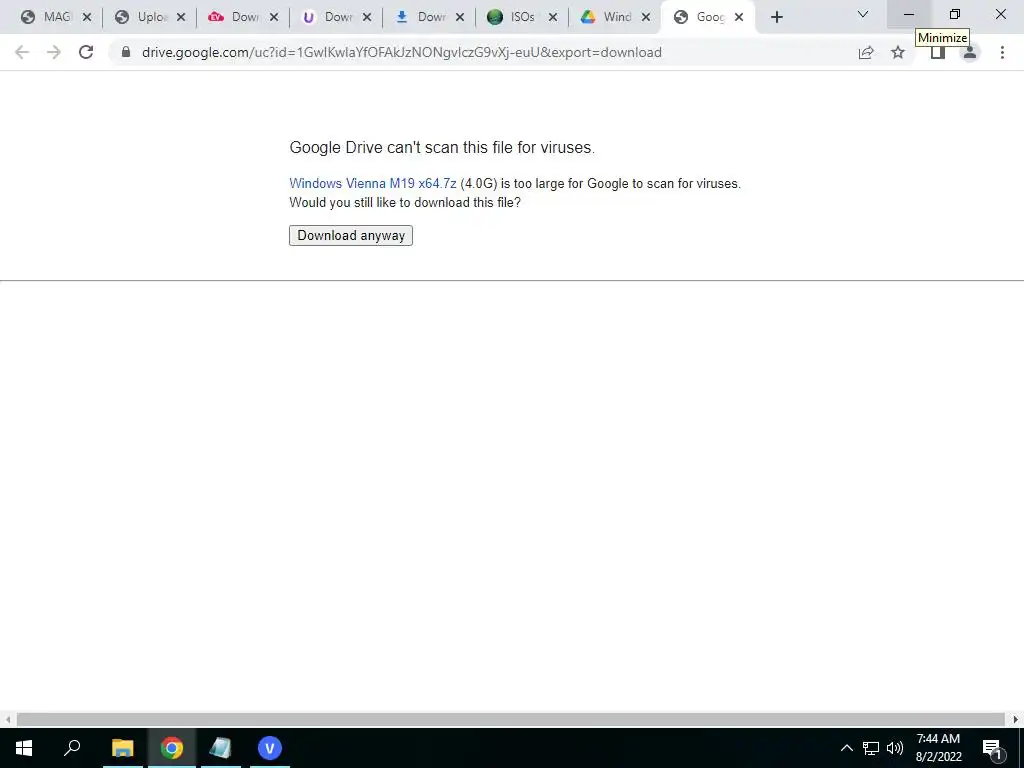Image resolution: width=1024 pixels, height=768 pixels.
Task: Open Chrome three-dot menu
Action: [x=1002, y=52]
